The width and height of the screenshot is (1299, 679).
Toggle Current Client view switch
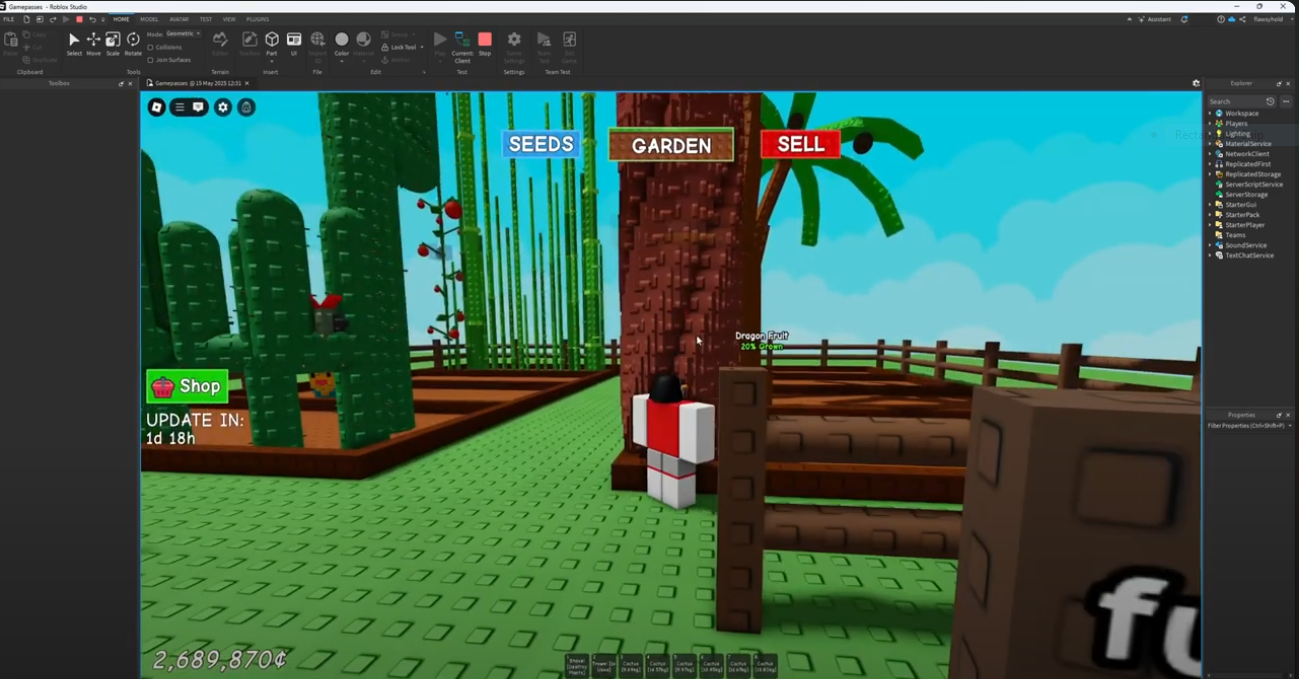click(x=462, y=43)
